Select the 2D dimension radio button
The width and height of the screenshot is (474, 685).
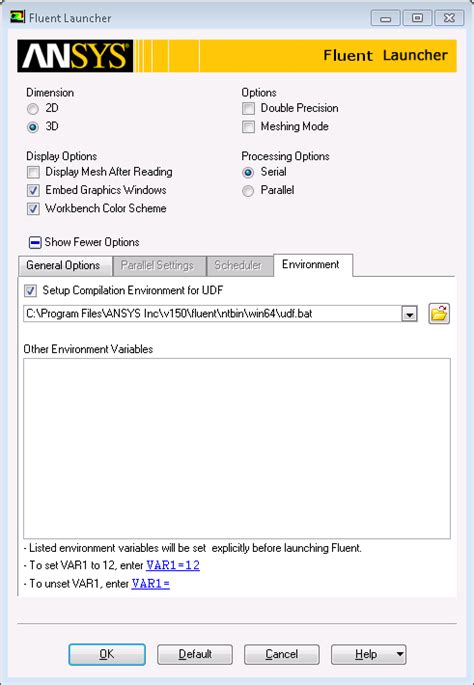click(33, 108)
